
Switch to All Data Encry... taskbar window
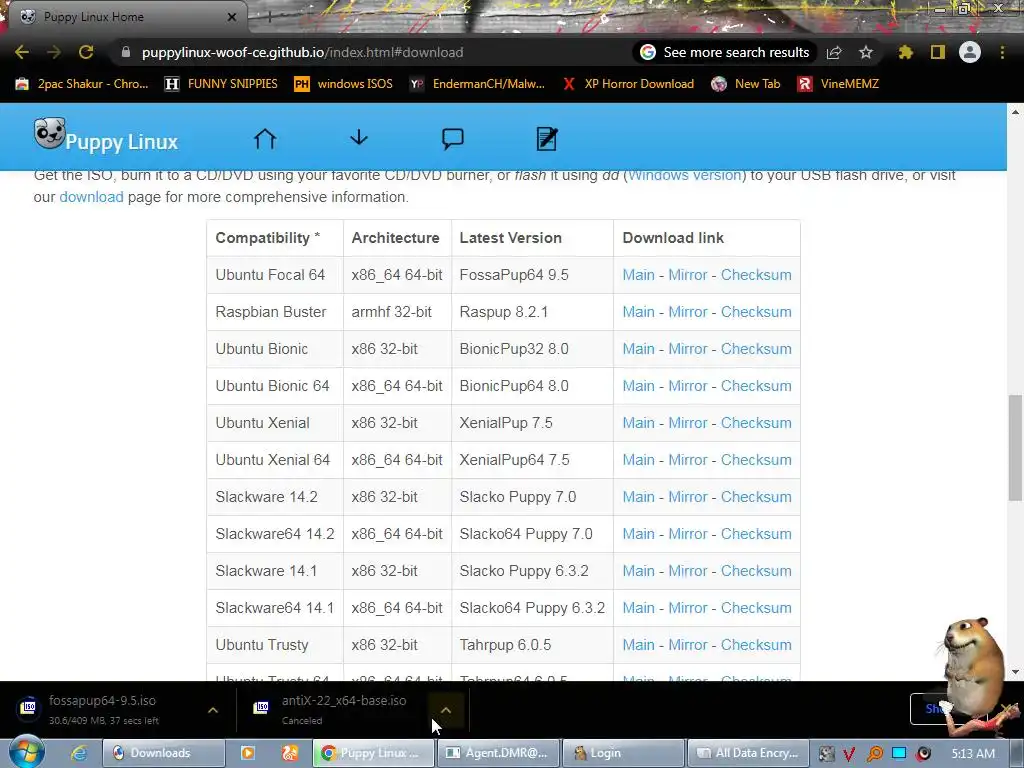tap(748, 753)
